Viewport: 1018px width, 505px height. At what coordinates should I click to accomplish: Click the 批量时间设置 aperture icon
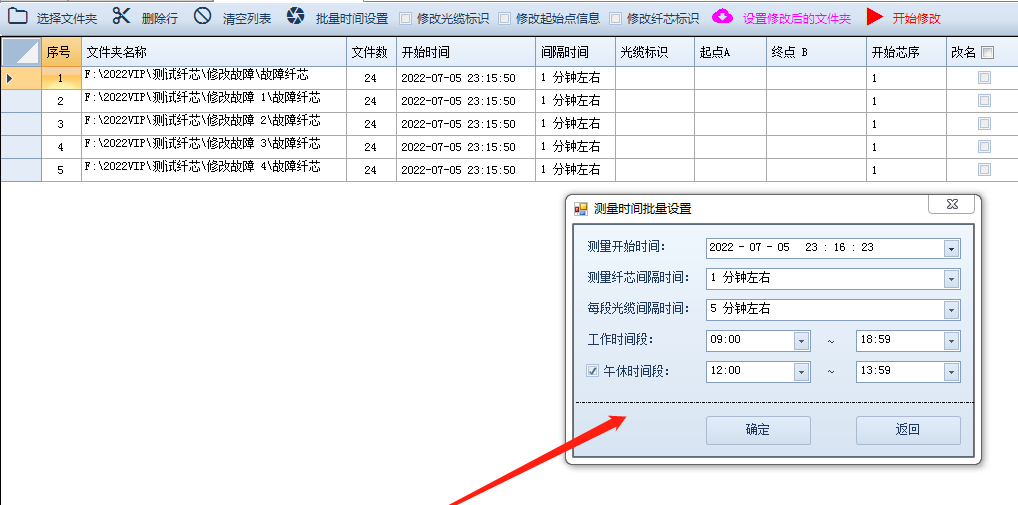click(x=296, y=16)
